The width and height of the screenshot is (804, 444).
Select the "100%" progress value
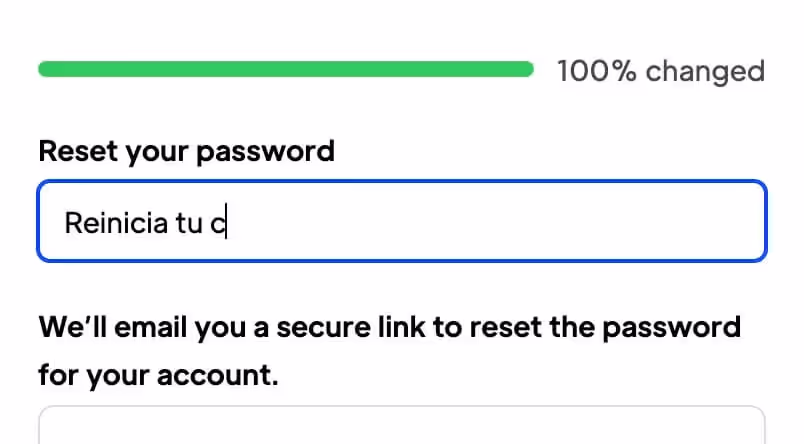(x=596, y=71)
